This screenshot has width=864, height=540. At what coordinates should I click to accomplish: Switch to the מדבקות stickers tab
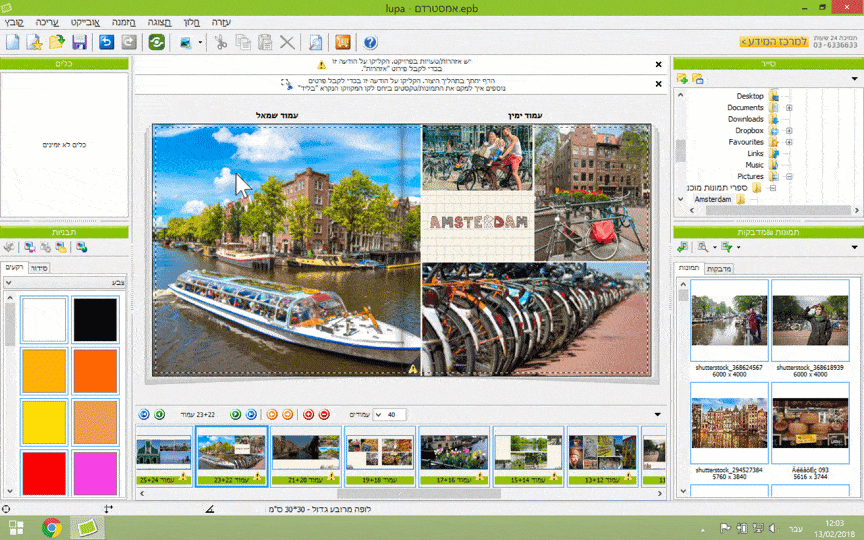point(719,268)
